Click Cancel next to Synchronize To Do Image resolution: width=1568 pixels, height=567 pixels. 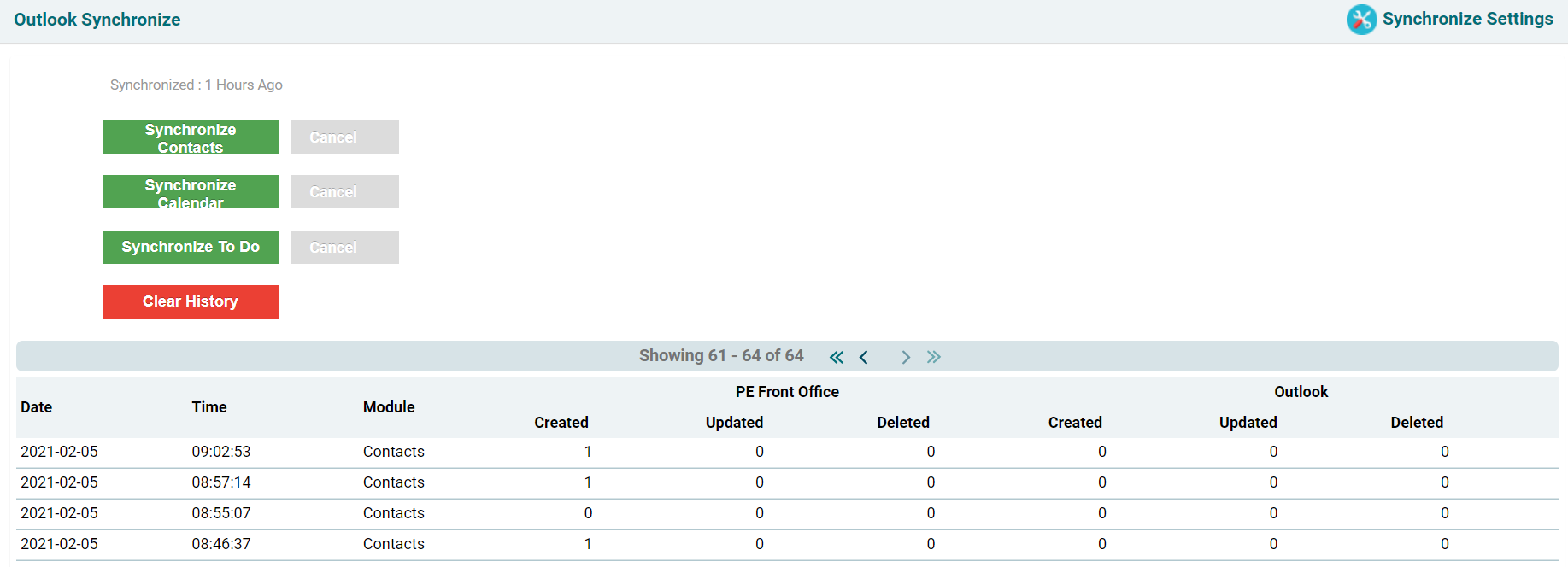click(x=344, y=247)
